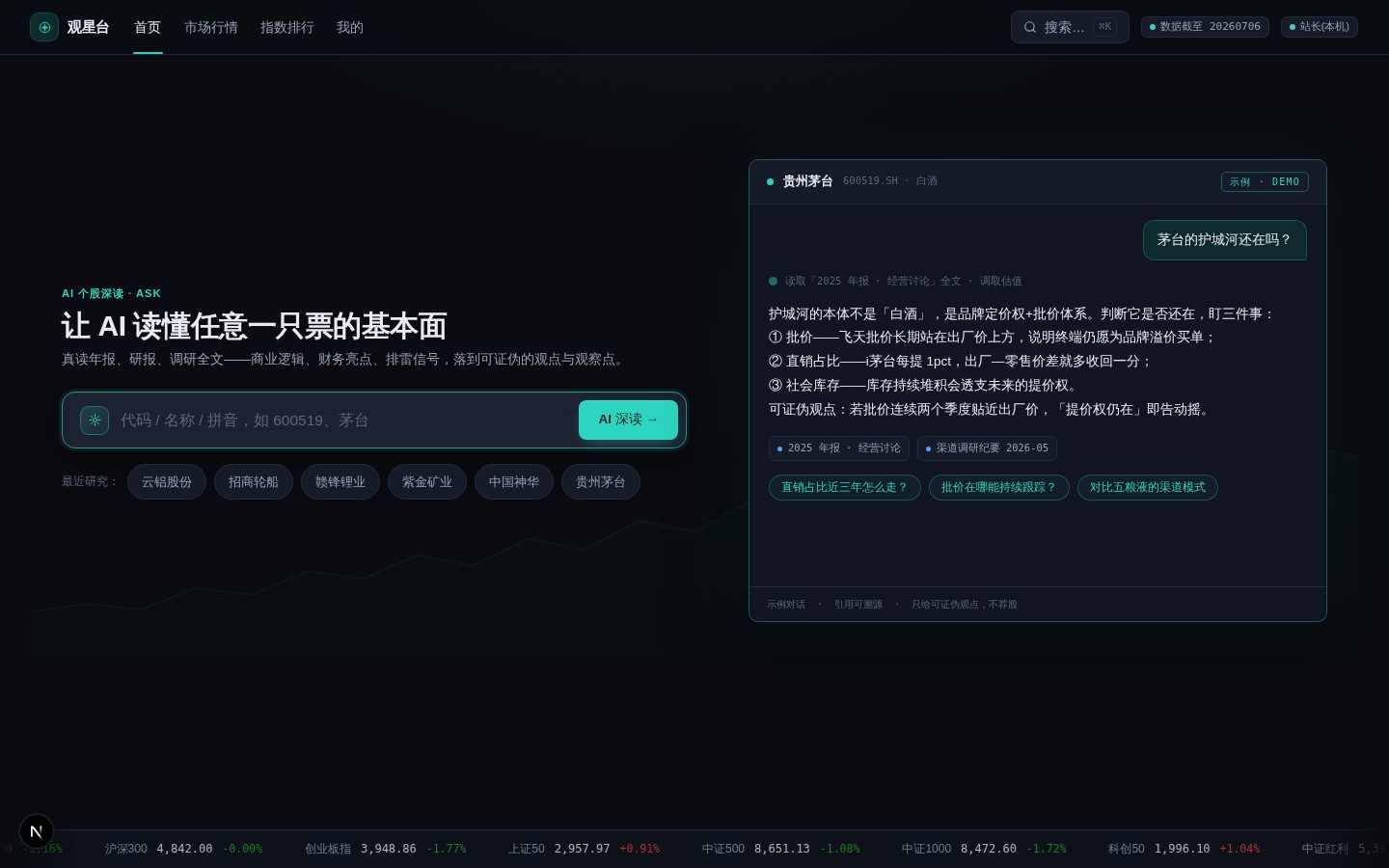Image resolution: width=1389 pixels, height=868 pixels.
Task: Select recent research chip 紫金矿业
Action: (x=427, y=482)
